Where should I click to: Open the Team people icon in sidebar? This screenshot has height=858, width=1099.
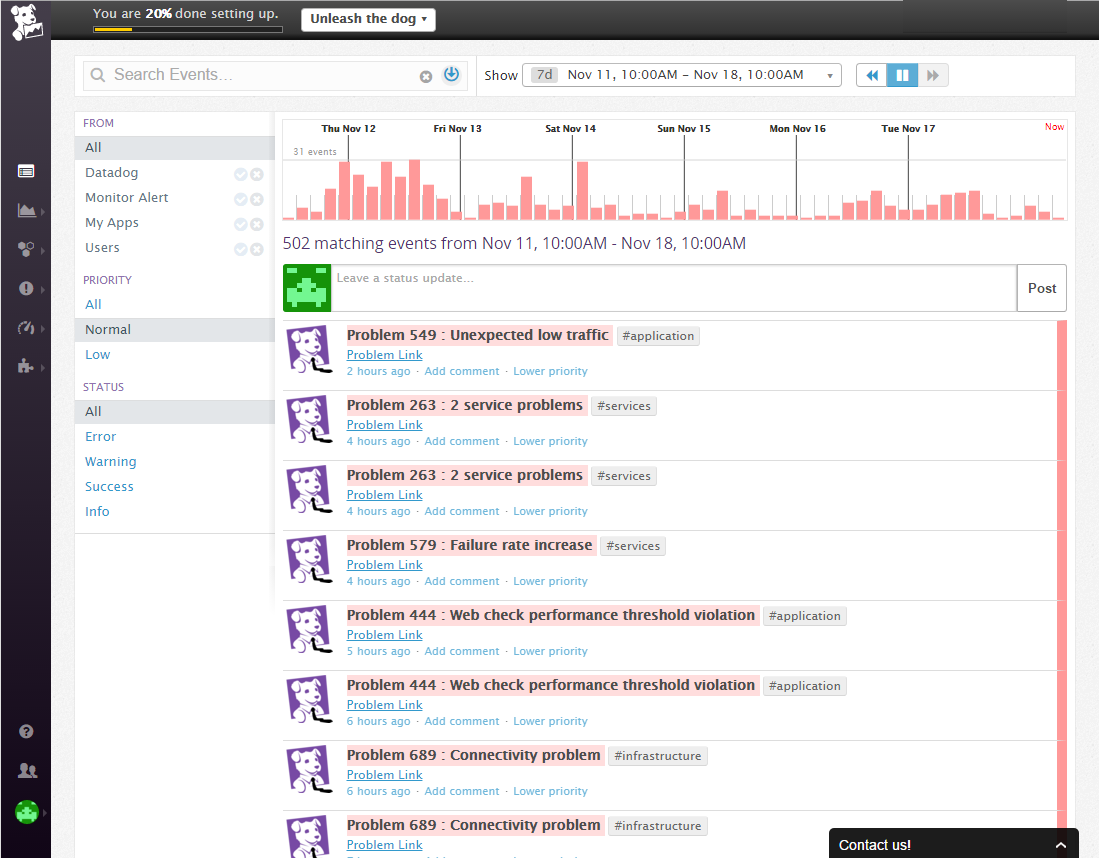click(x=26, y=771)
